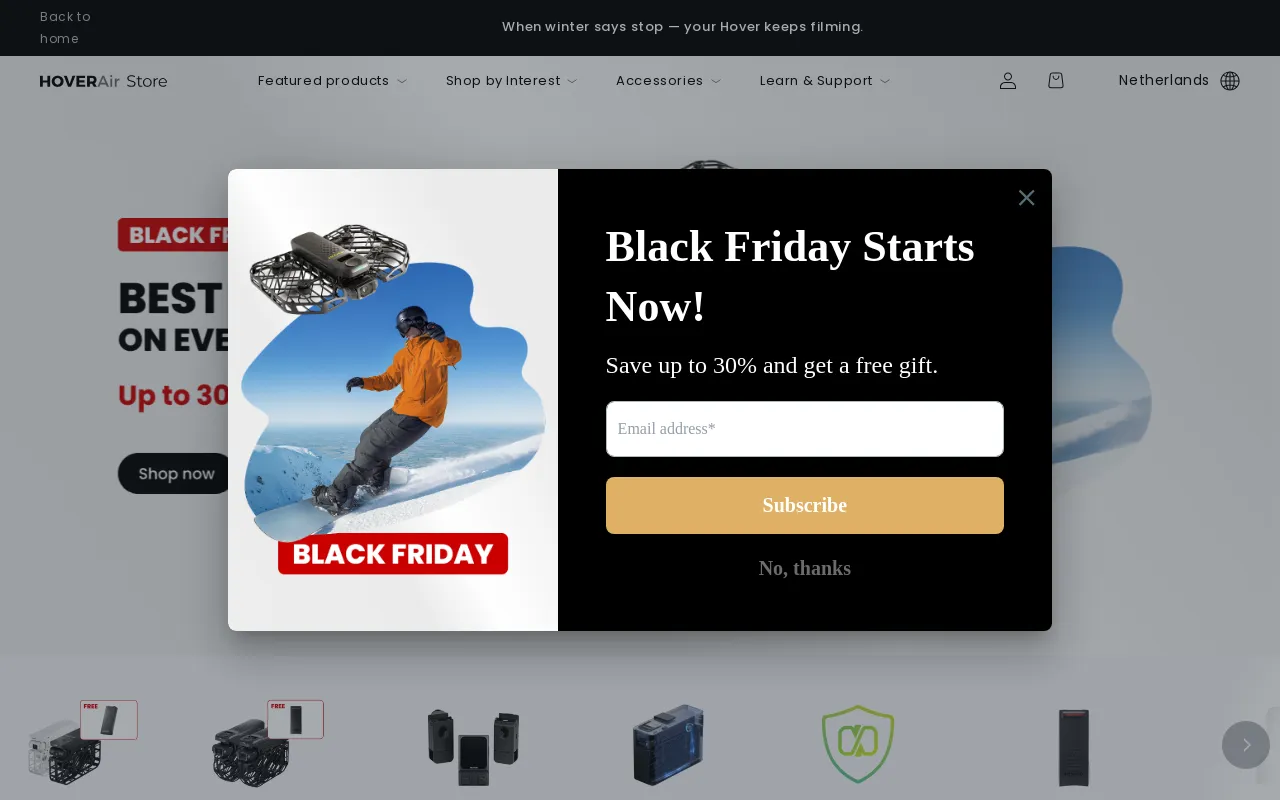1280x800 pixels.
Task: Click the globe region icon
Action: tap(1230, 81)
